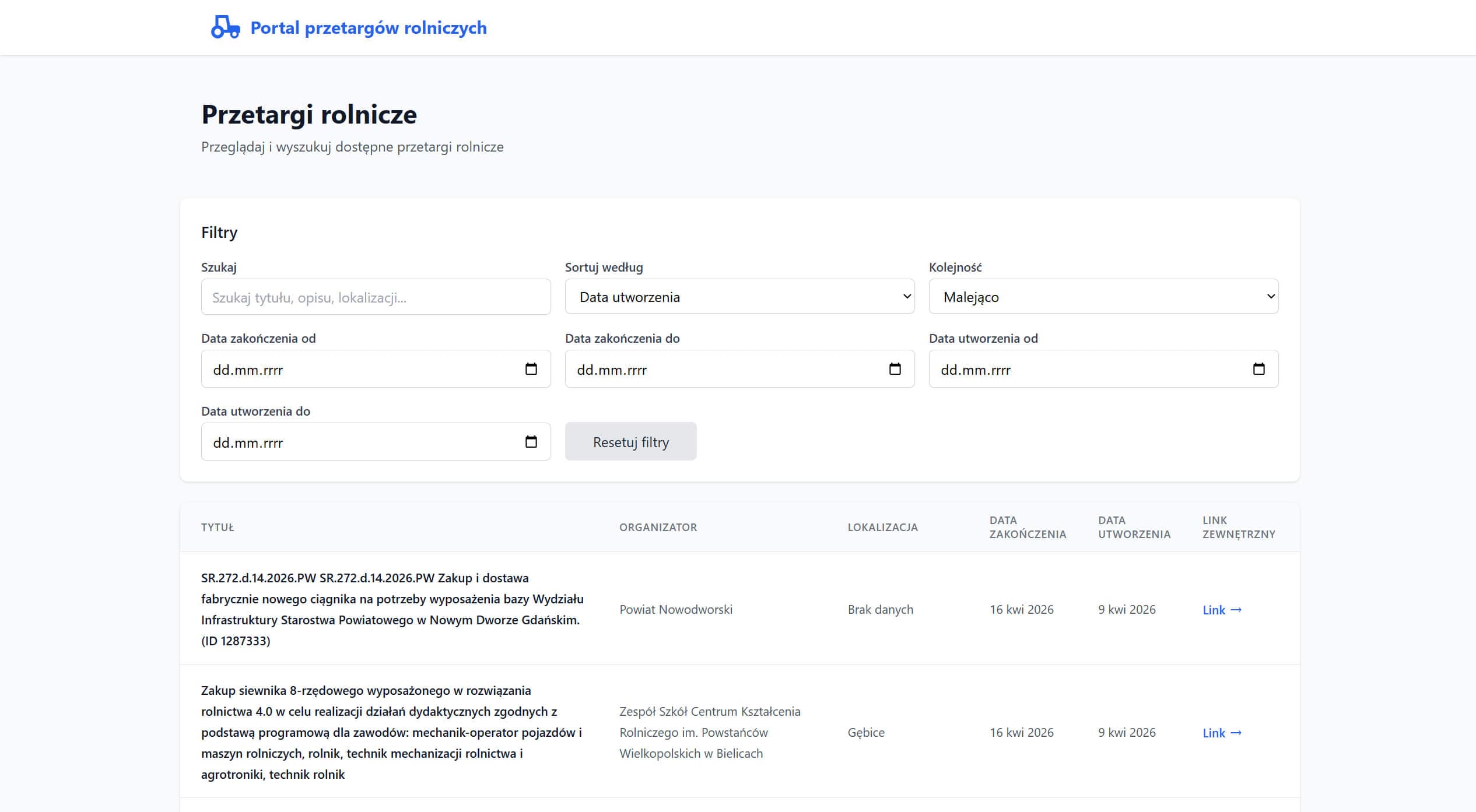Click the Organizator column header
The height and width of the screenshot is (812, 1476).
pyautogui.click(x=658, y=527)
